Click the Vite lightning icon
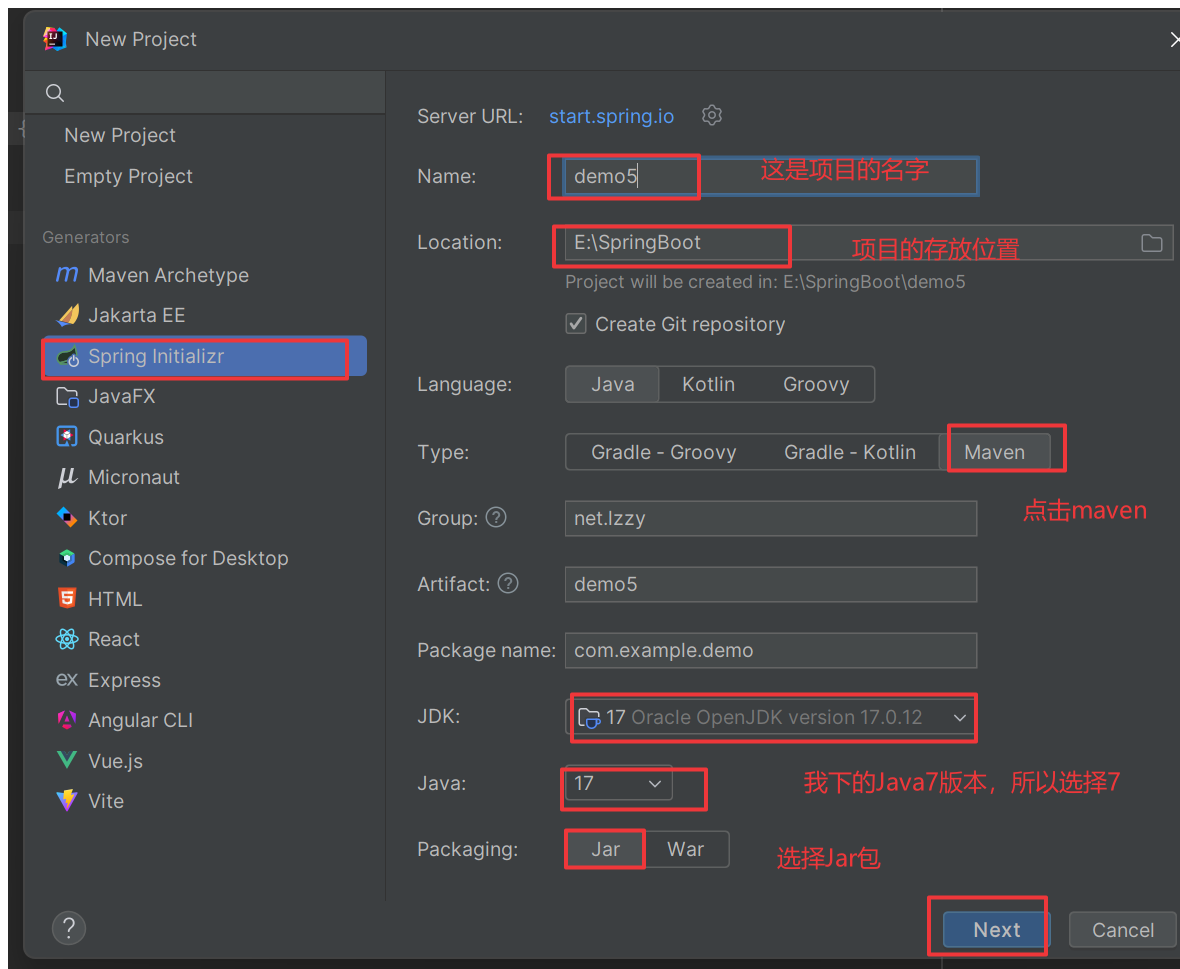 [x=67, y=800]
